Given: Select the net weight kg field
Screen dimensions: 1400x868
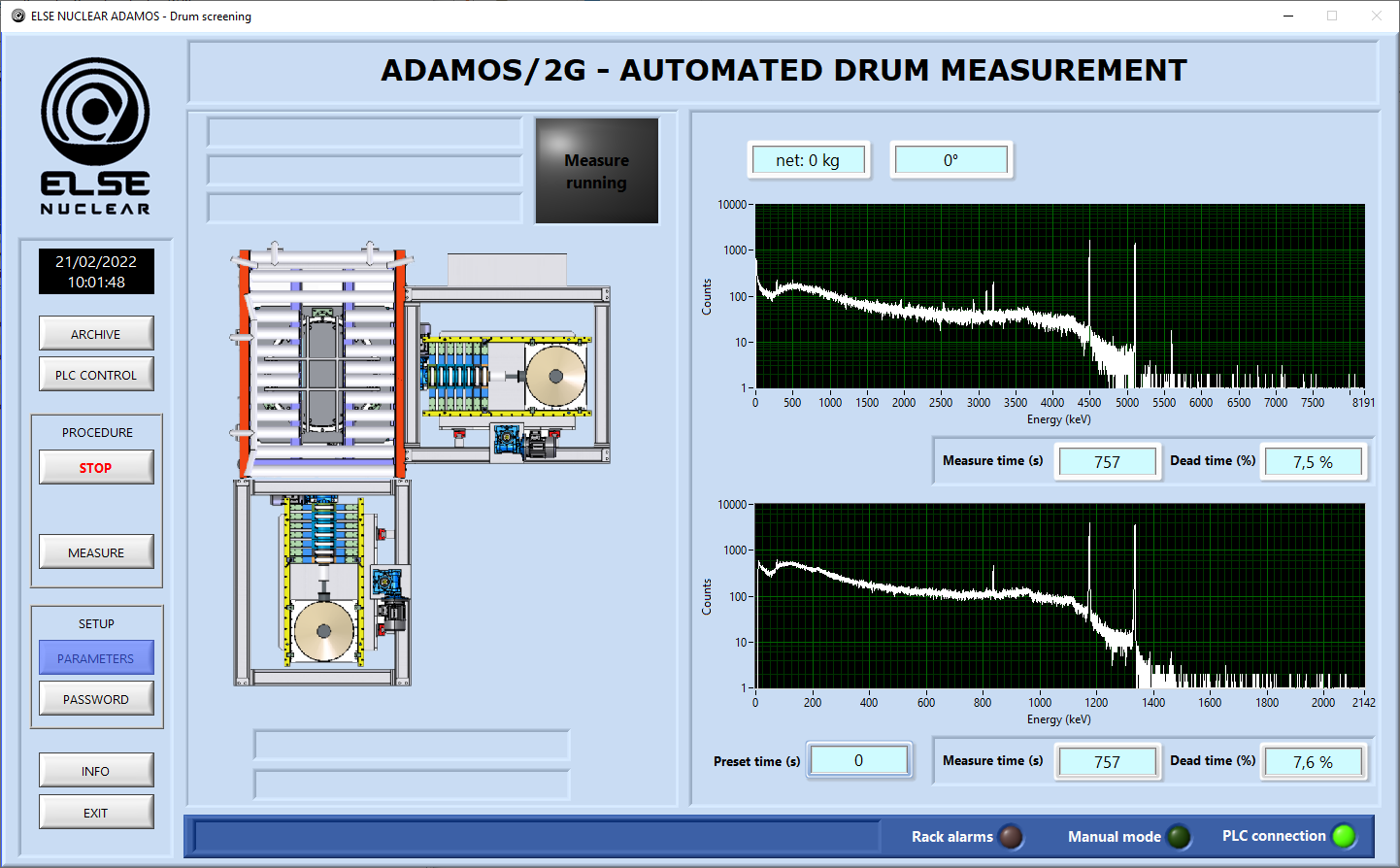Looking at the screenshot, I should tap(808, 160).
